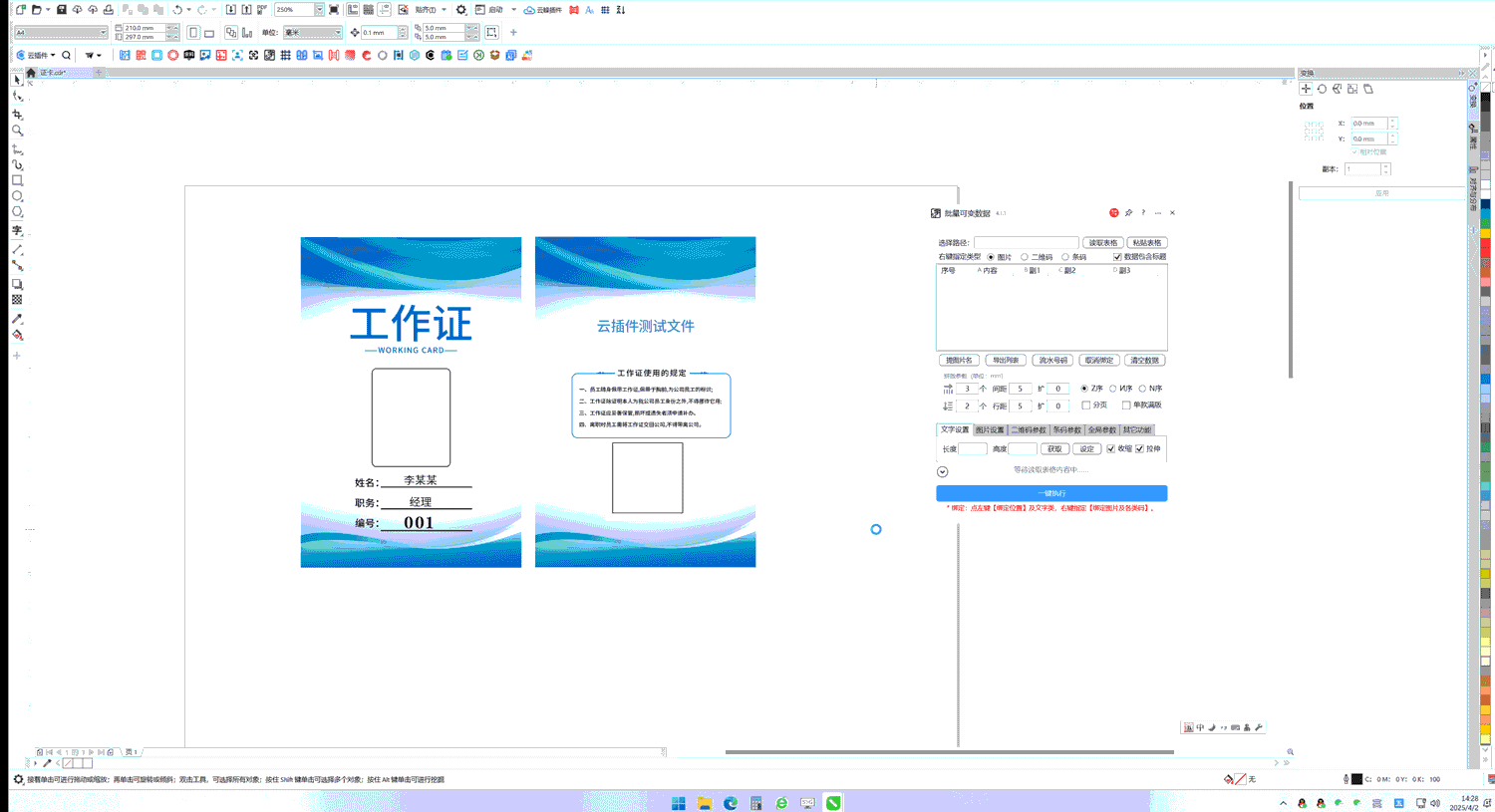Select the Connector tool

point(17,266)
